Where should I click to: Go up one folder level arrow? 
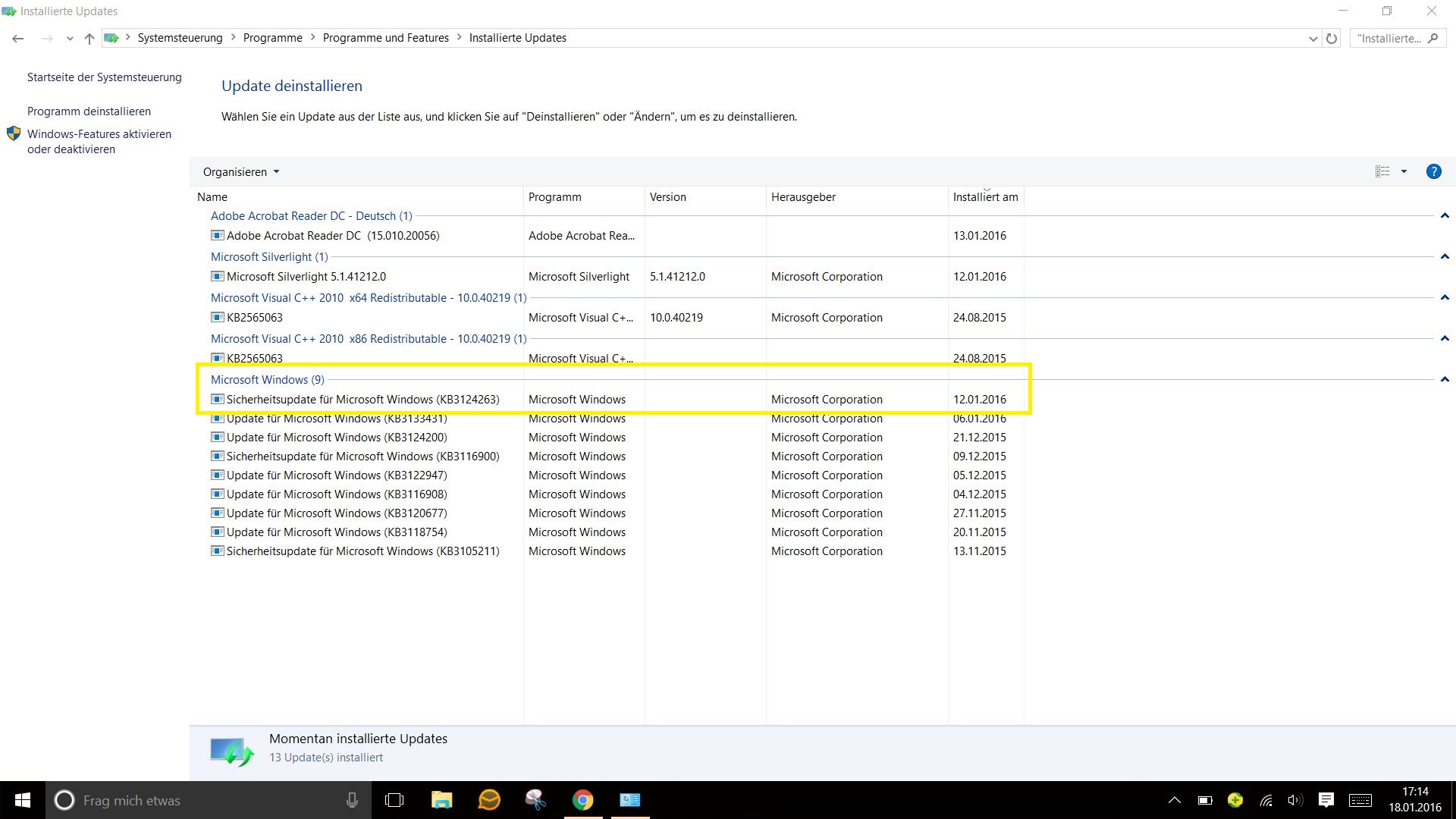pyautogui.click(x=89, y=38)
